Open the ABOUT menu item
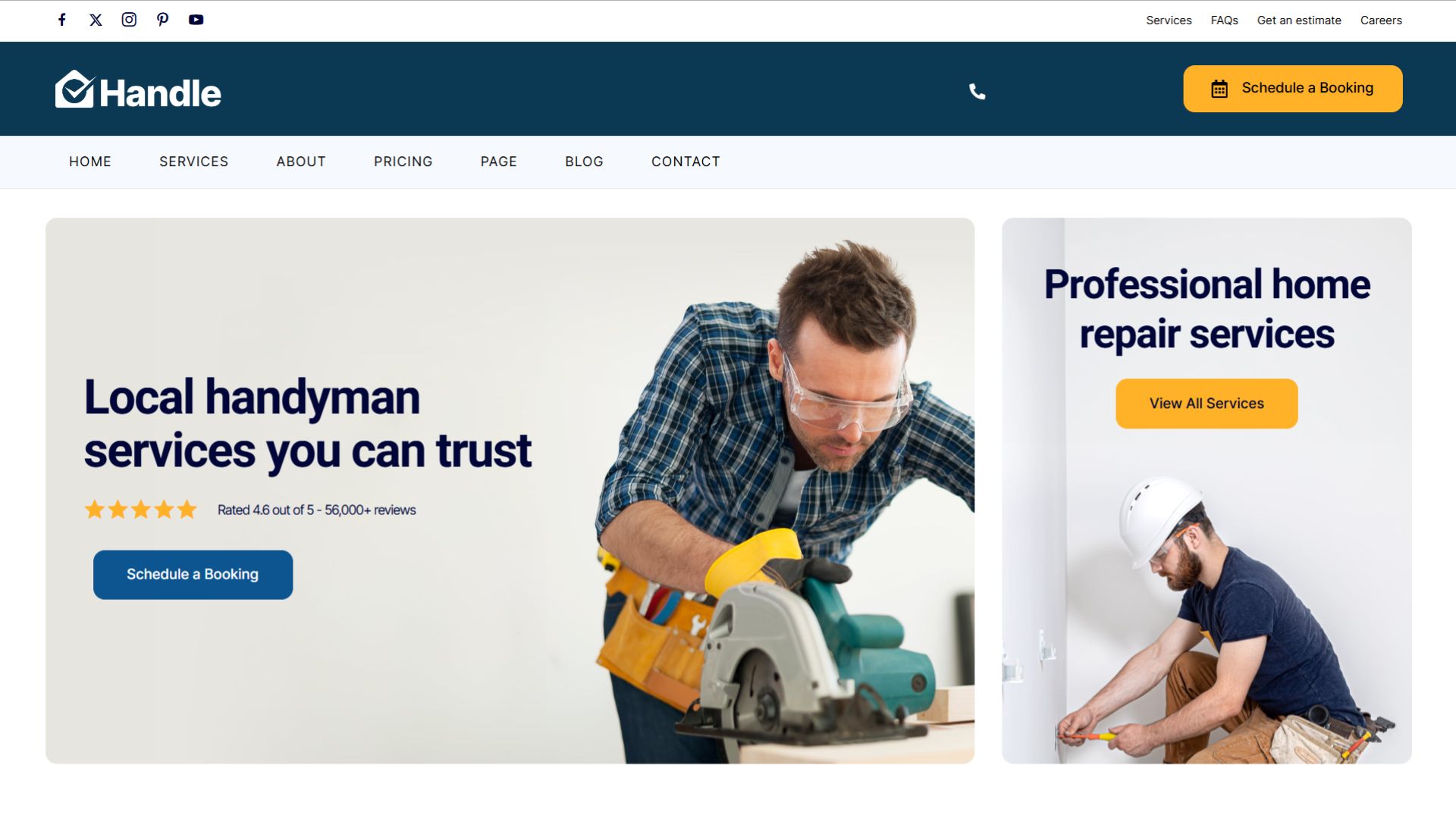 click(x=301, y=162)
